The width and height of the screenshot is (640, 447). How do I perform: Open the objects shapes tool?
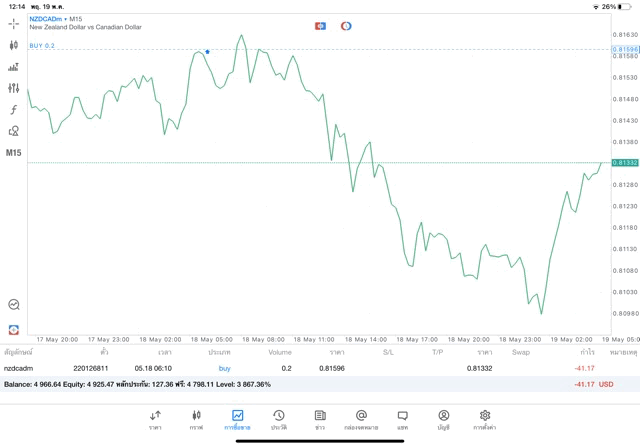[14, 131]
